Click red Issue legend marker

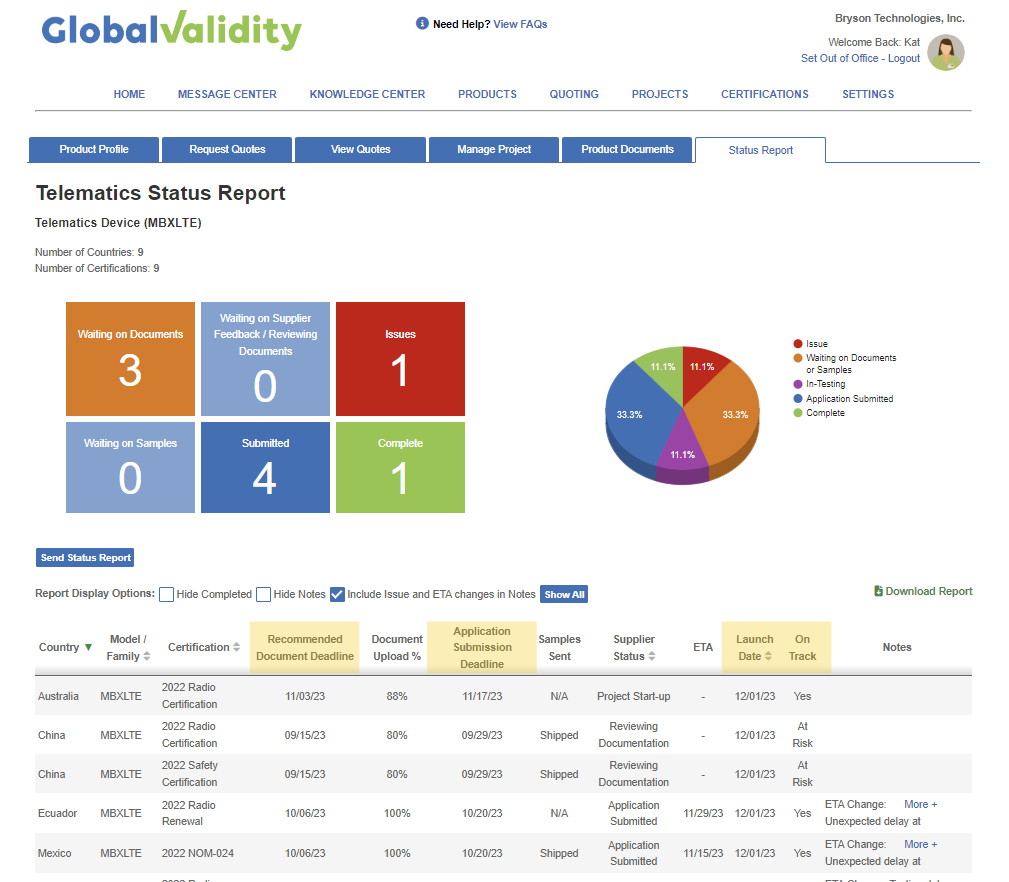[798, 344]
